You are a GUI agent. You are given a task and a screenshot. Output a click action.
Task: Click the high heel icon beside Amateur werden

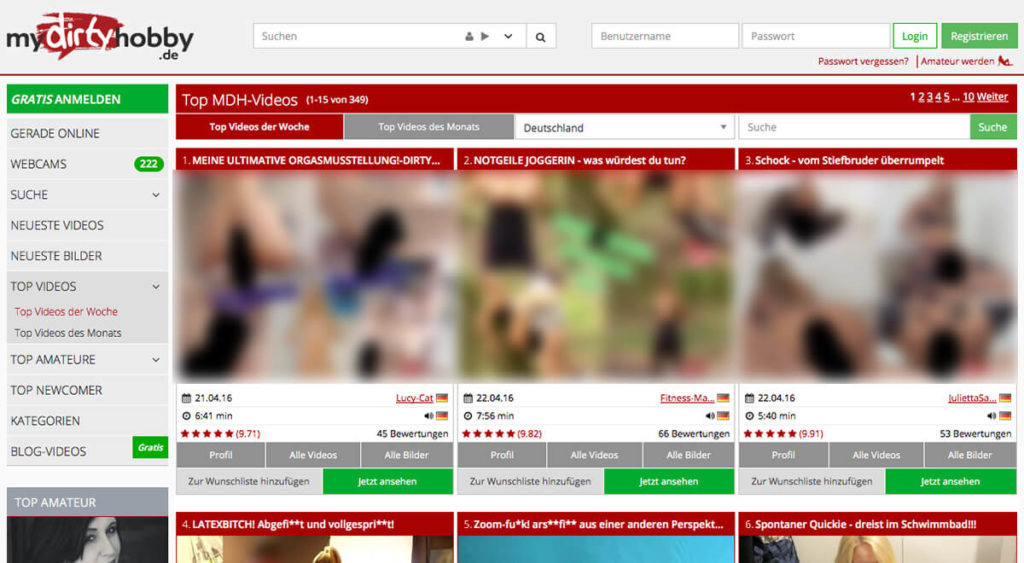[x=1005, y=62]
